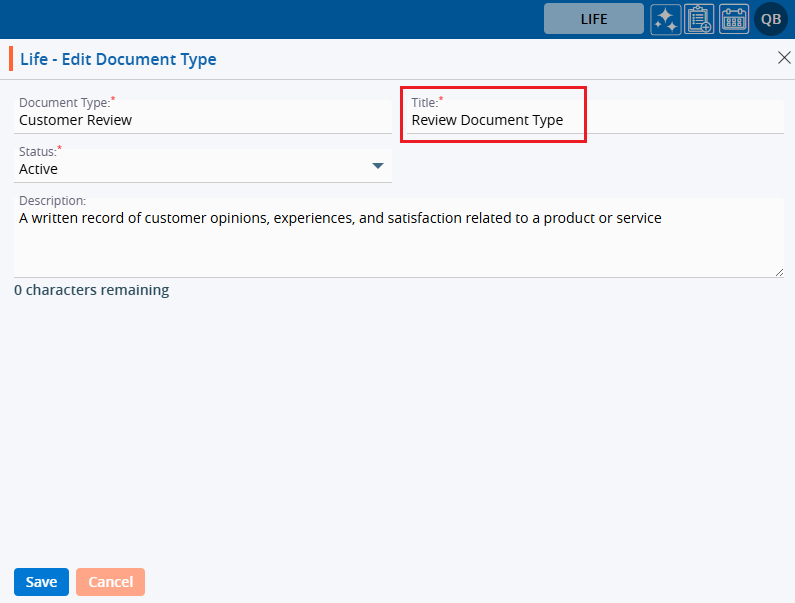This screenshot has height=603, width=795.
Task: Click into the Customer Review text field
Action: tap(200, 120)
